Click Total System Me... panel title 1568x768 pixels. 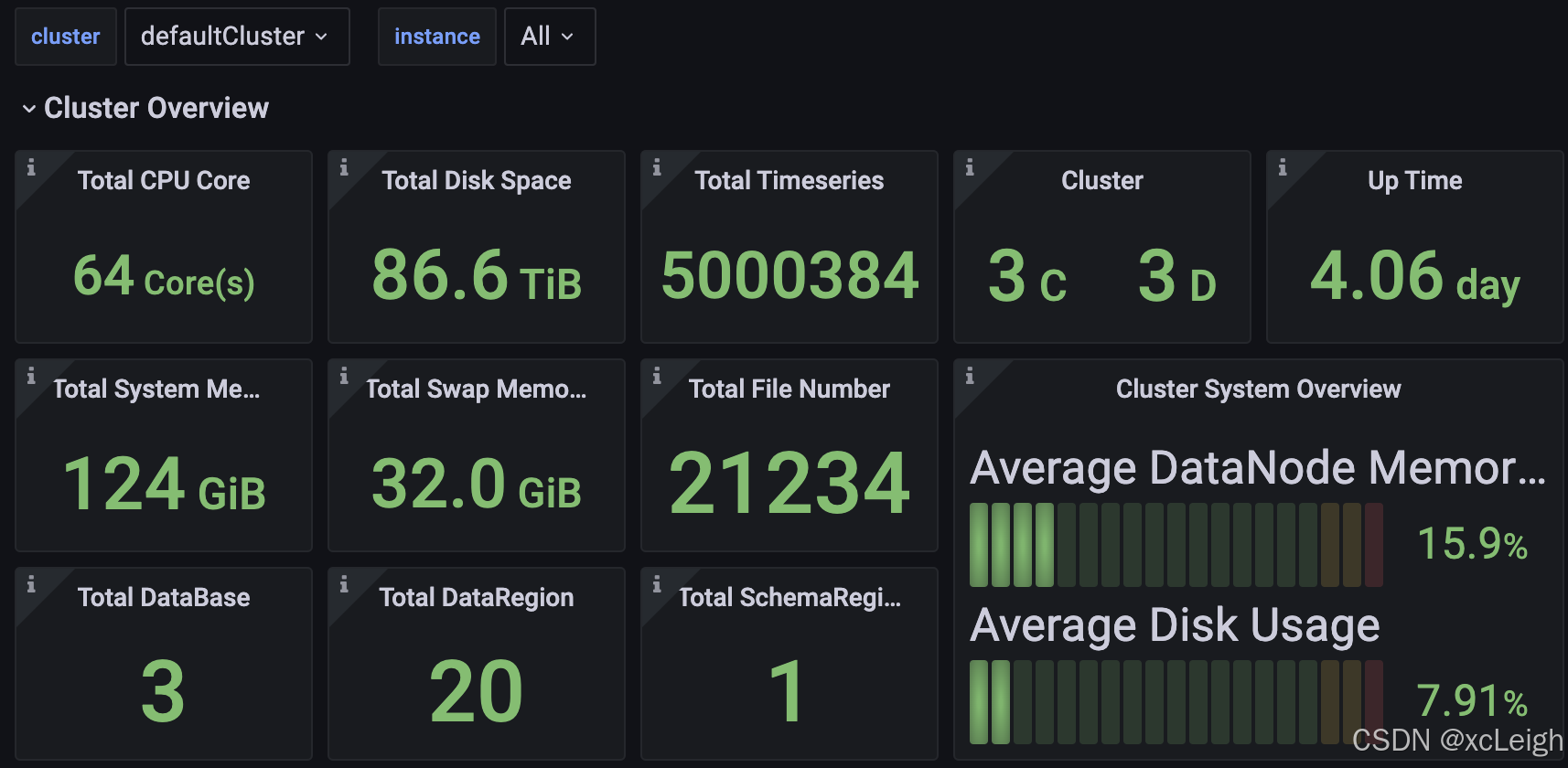(x=156, y=389)
